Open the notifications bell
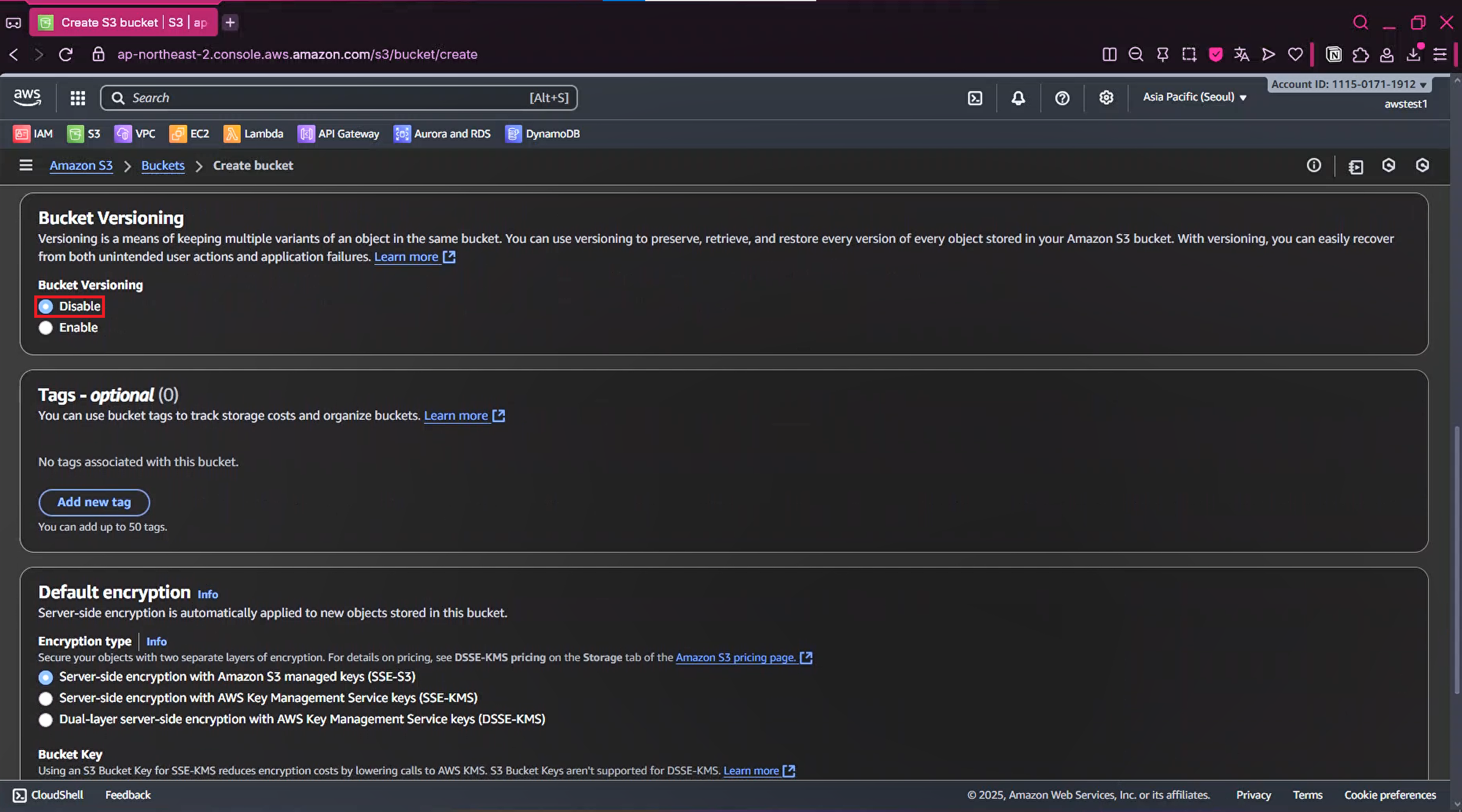The height and width of the screenshot is (812, 1462). click(x=1018, y=98)
